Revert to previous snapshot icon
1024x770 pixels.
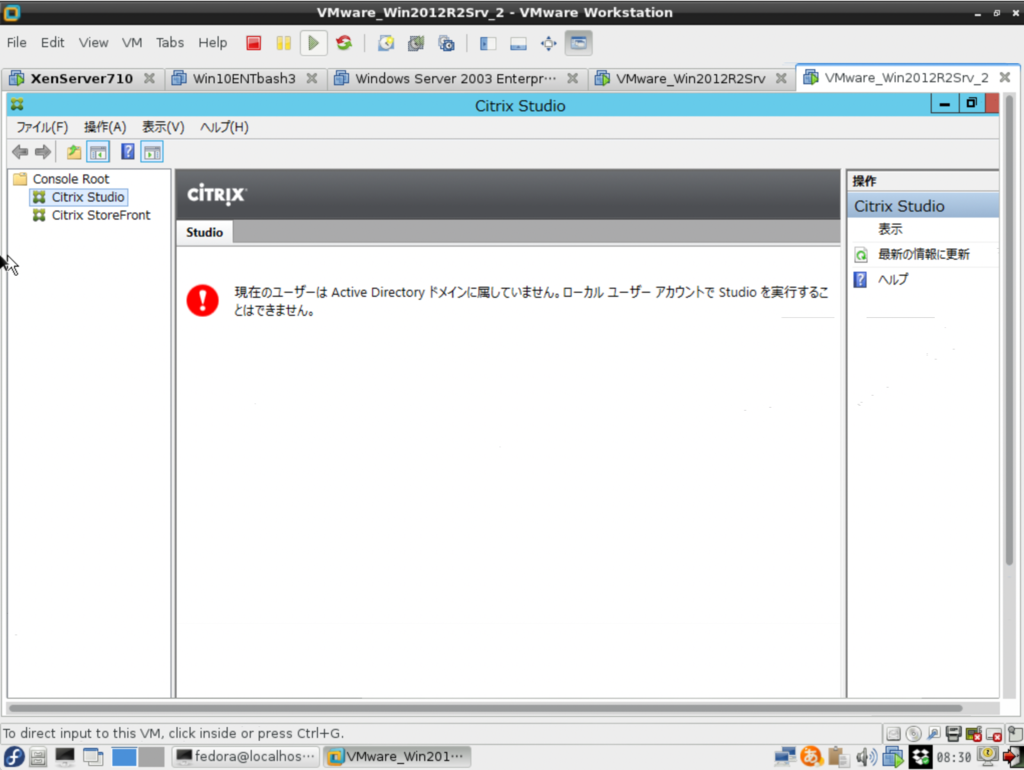pyautogui.click(x=416, y=43)
